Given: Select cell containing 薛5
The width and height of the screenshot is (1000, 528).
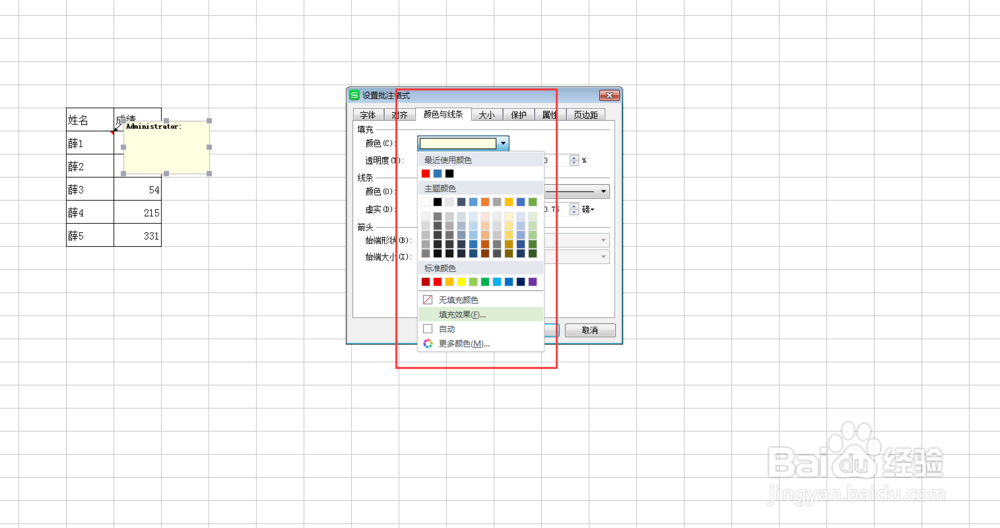Looking at the screenshot, I should click(x=90, y=235).
